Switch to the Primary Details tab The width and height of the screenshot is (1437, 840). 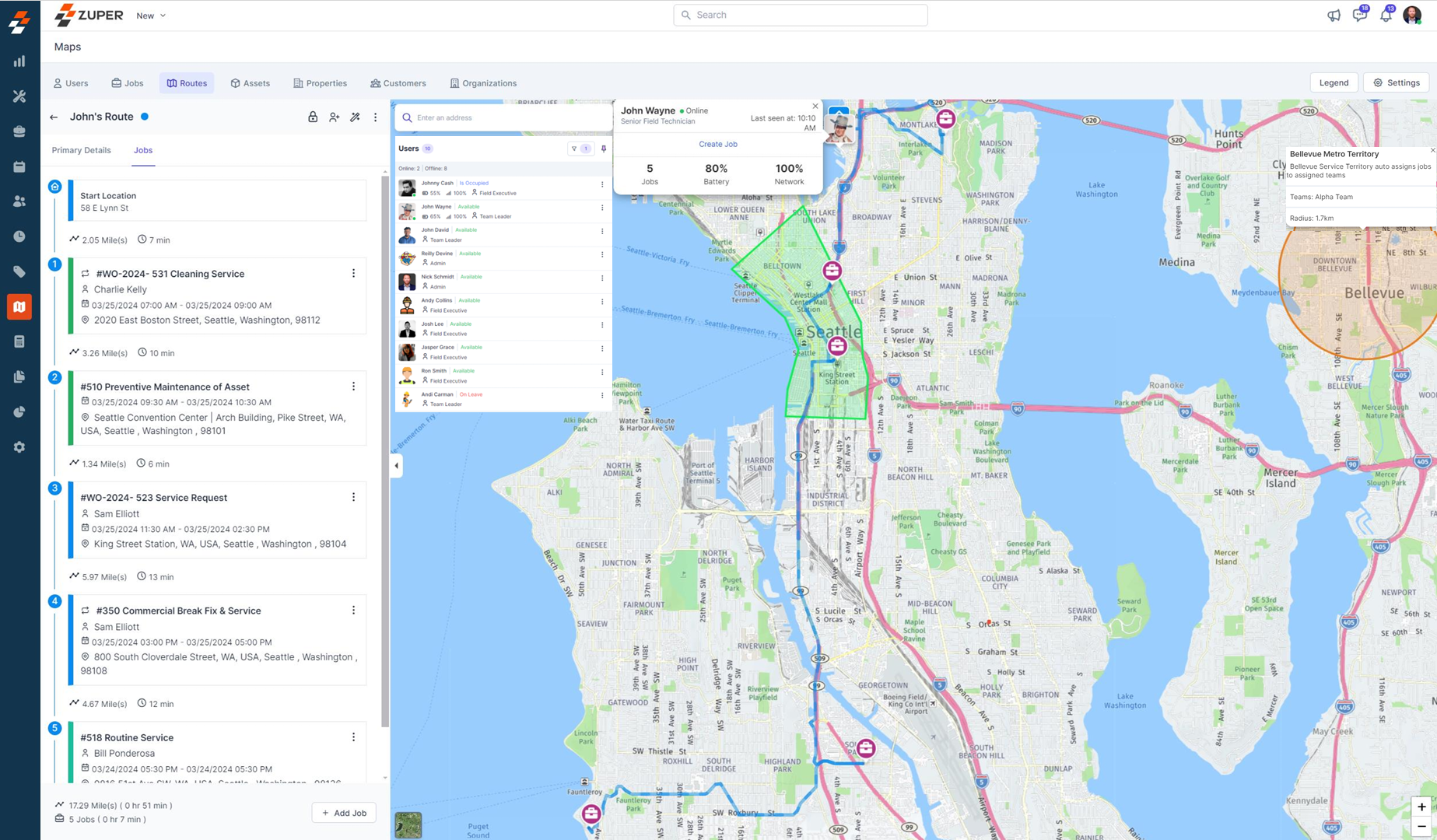[81, 150]
